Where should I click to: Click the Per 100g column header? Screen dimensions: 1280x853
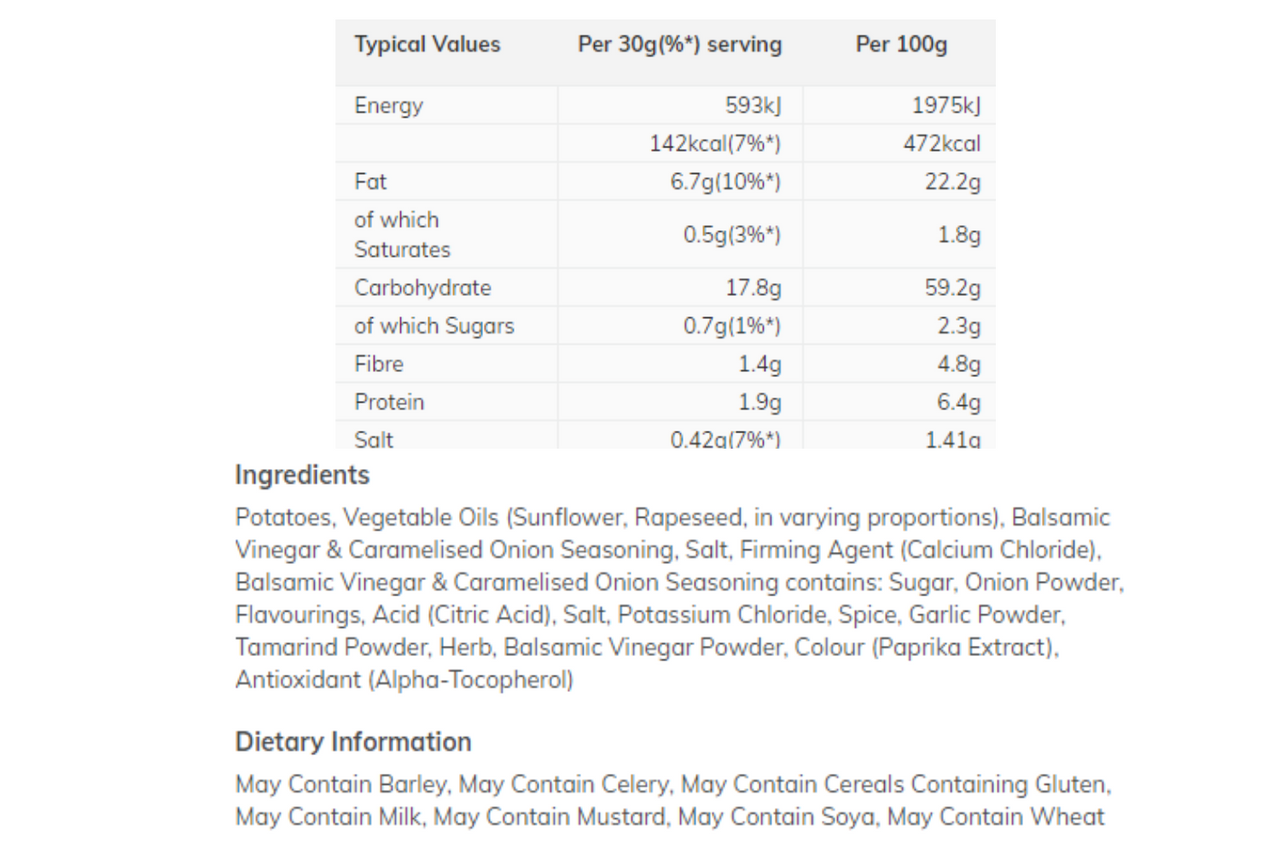pos(901,45)
